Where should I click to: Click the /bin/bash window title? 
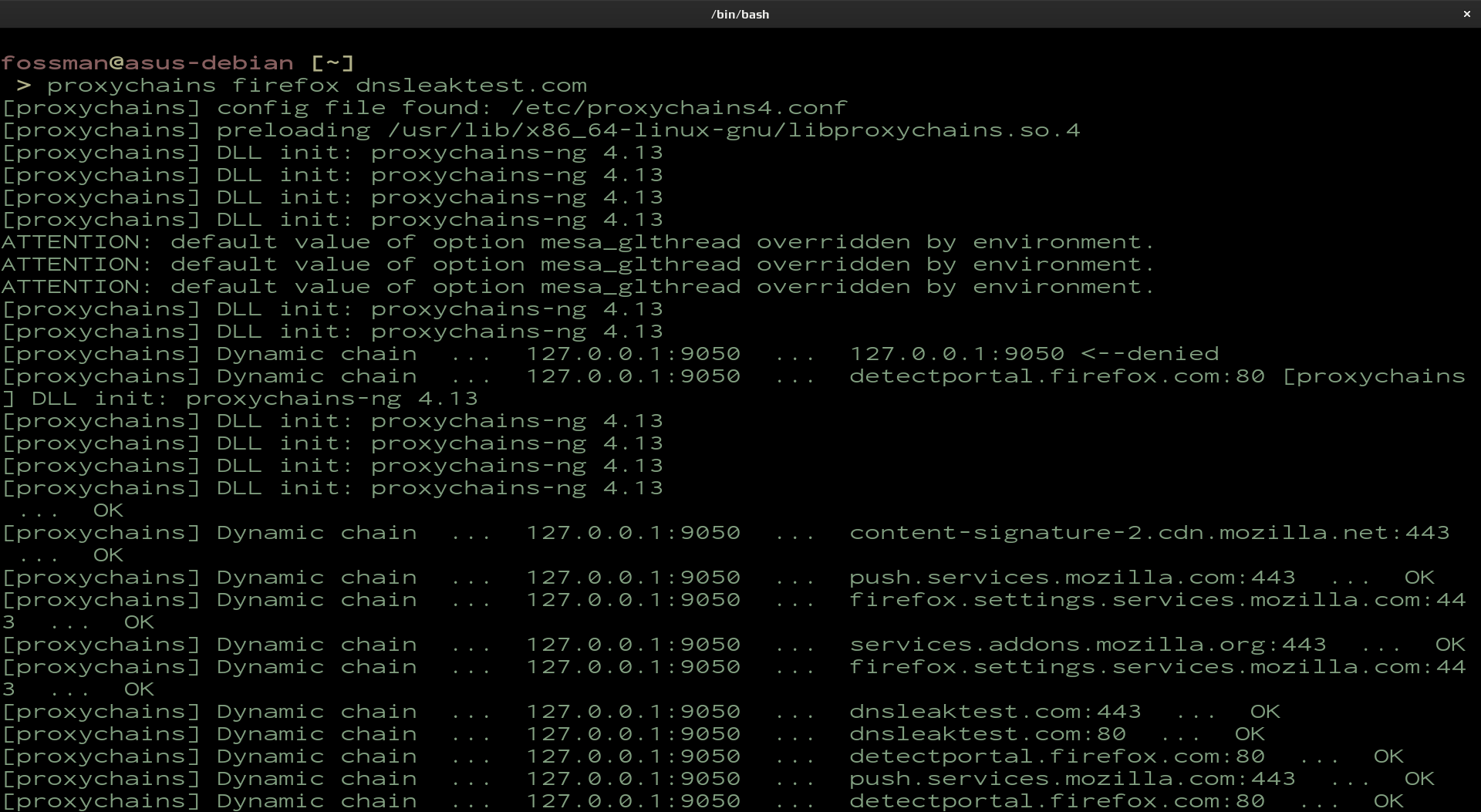[x=740, y=14]
